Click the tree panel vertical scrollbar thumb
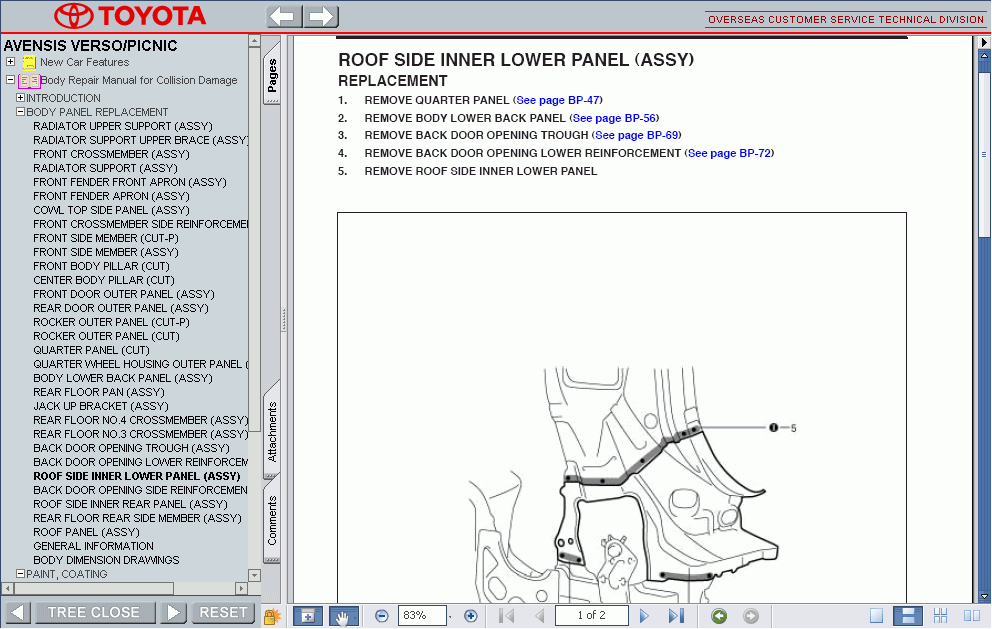 [x=254, y=240]
